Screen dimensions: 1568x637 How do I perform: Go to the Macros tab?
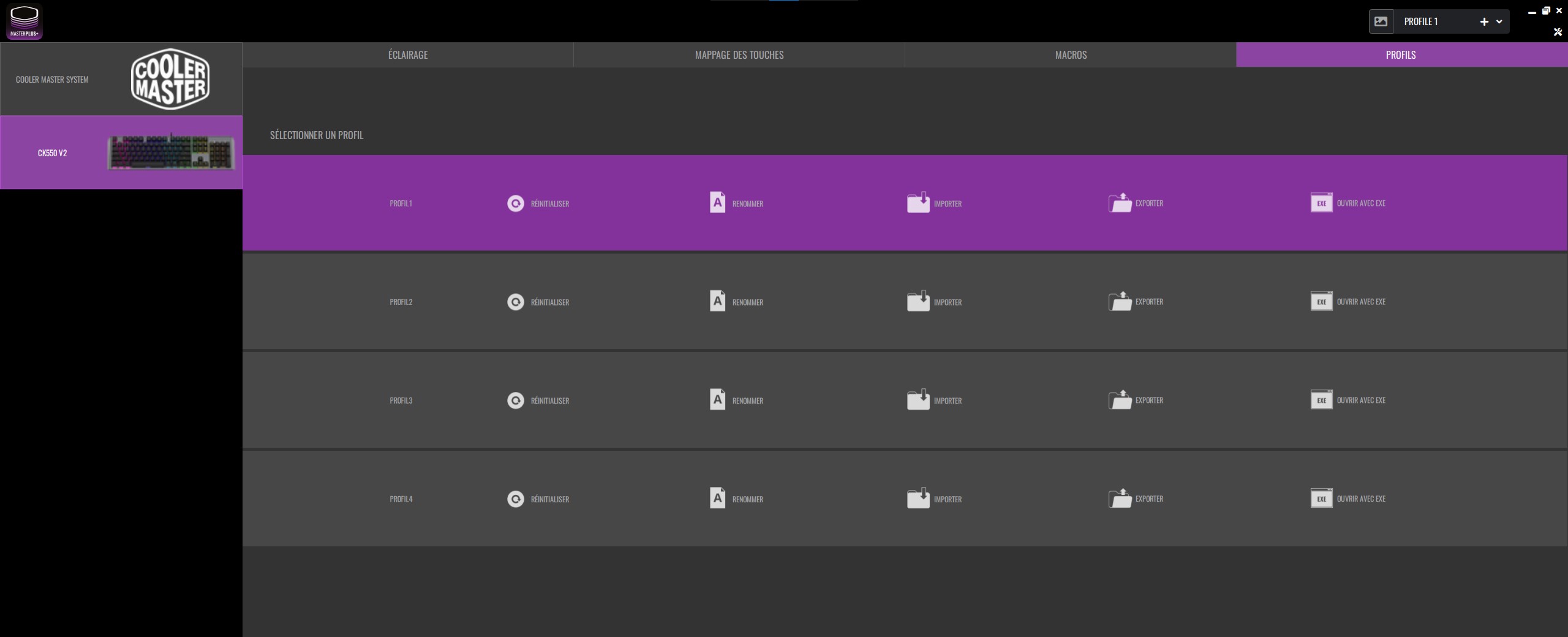(x=1071, y=55)
